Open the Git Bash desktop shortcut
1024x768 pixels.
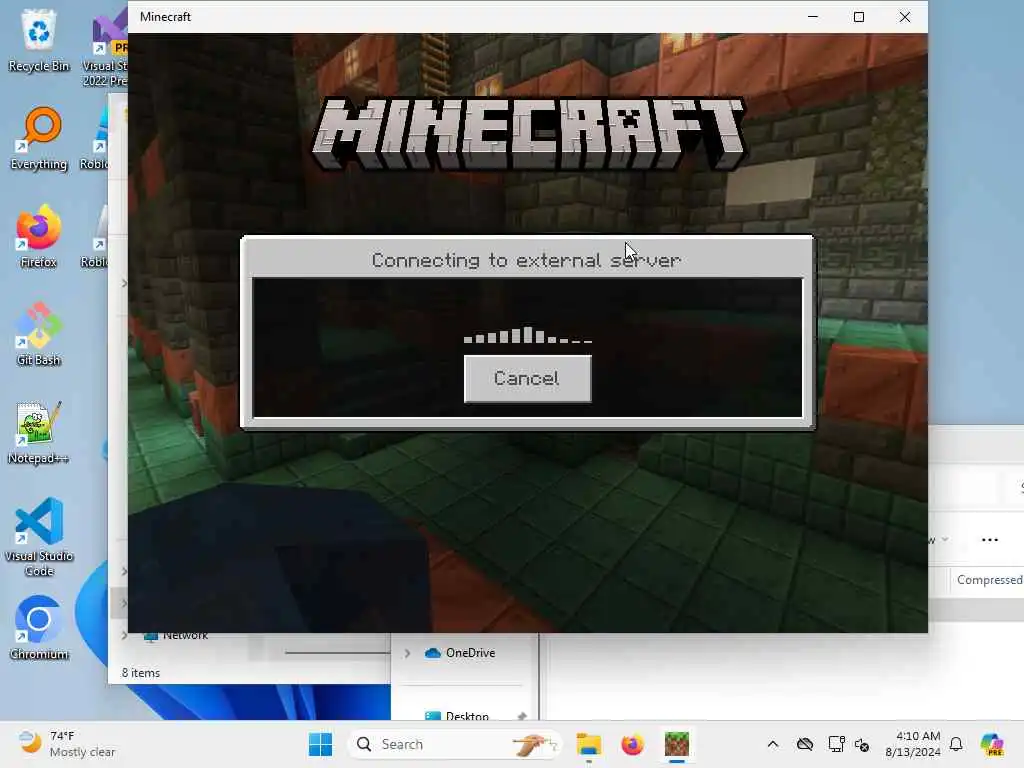39,334
